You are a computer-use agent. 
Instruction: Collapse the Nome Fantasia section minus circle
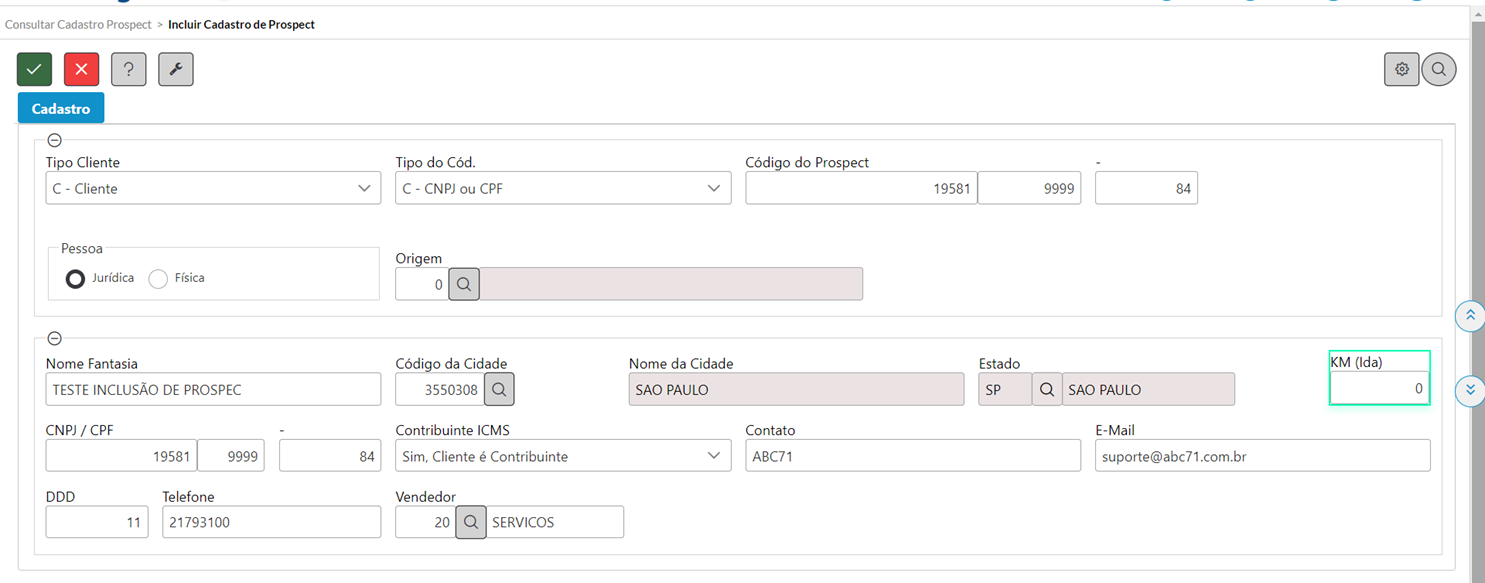click(55, 339)
